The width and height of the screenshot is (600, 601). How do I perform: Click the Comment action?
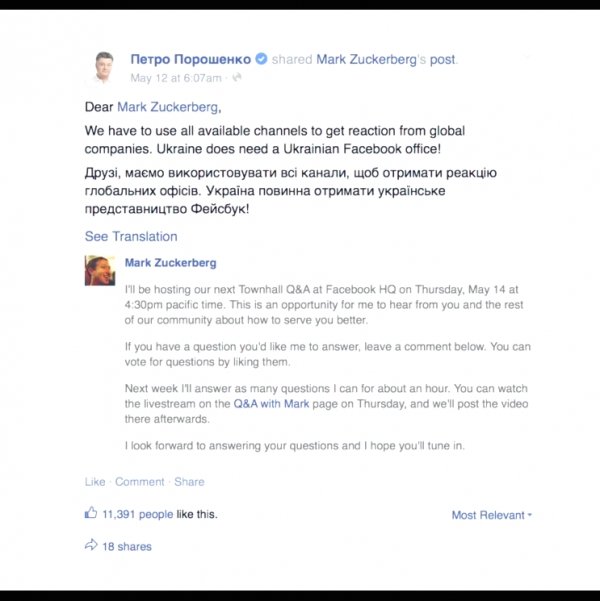click(x=140, y=482)
